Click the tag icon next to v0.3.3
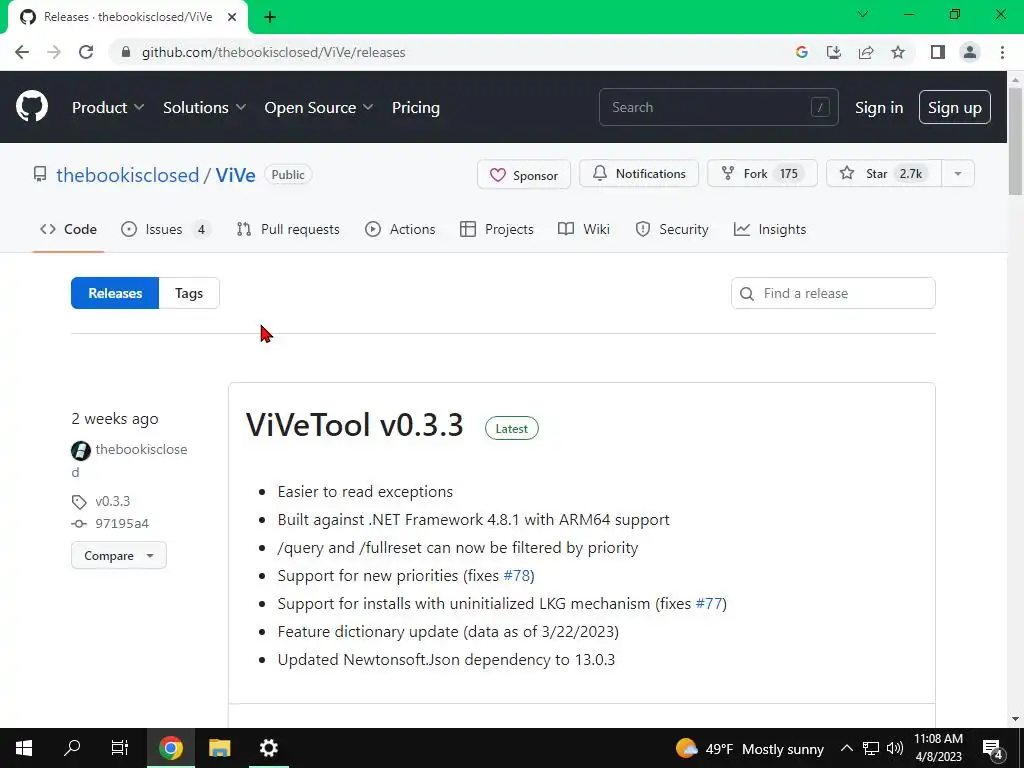This screenshot has width=1024, height=768. point(79,502)
